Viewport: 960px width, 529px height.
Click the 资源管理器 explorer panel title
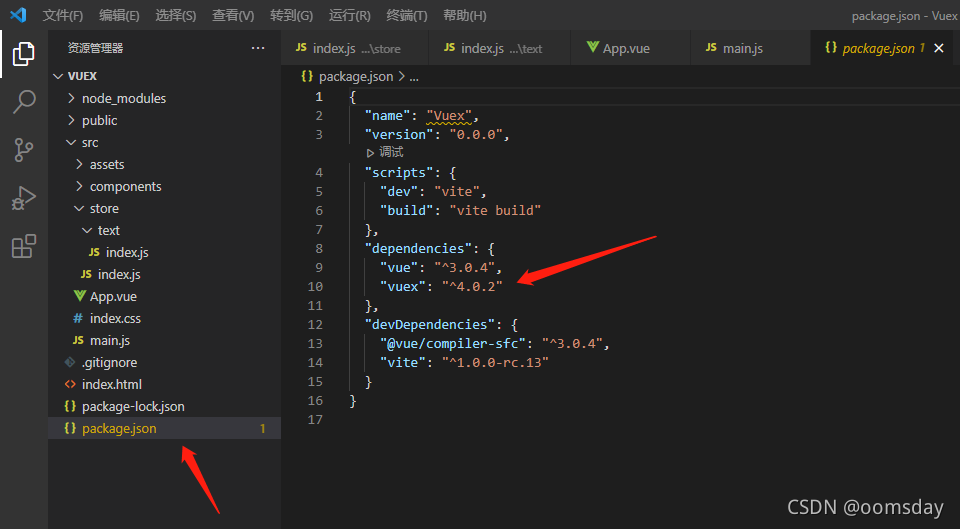[x=96, y=48]
